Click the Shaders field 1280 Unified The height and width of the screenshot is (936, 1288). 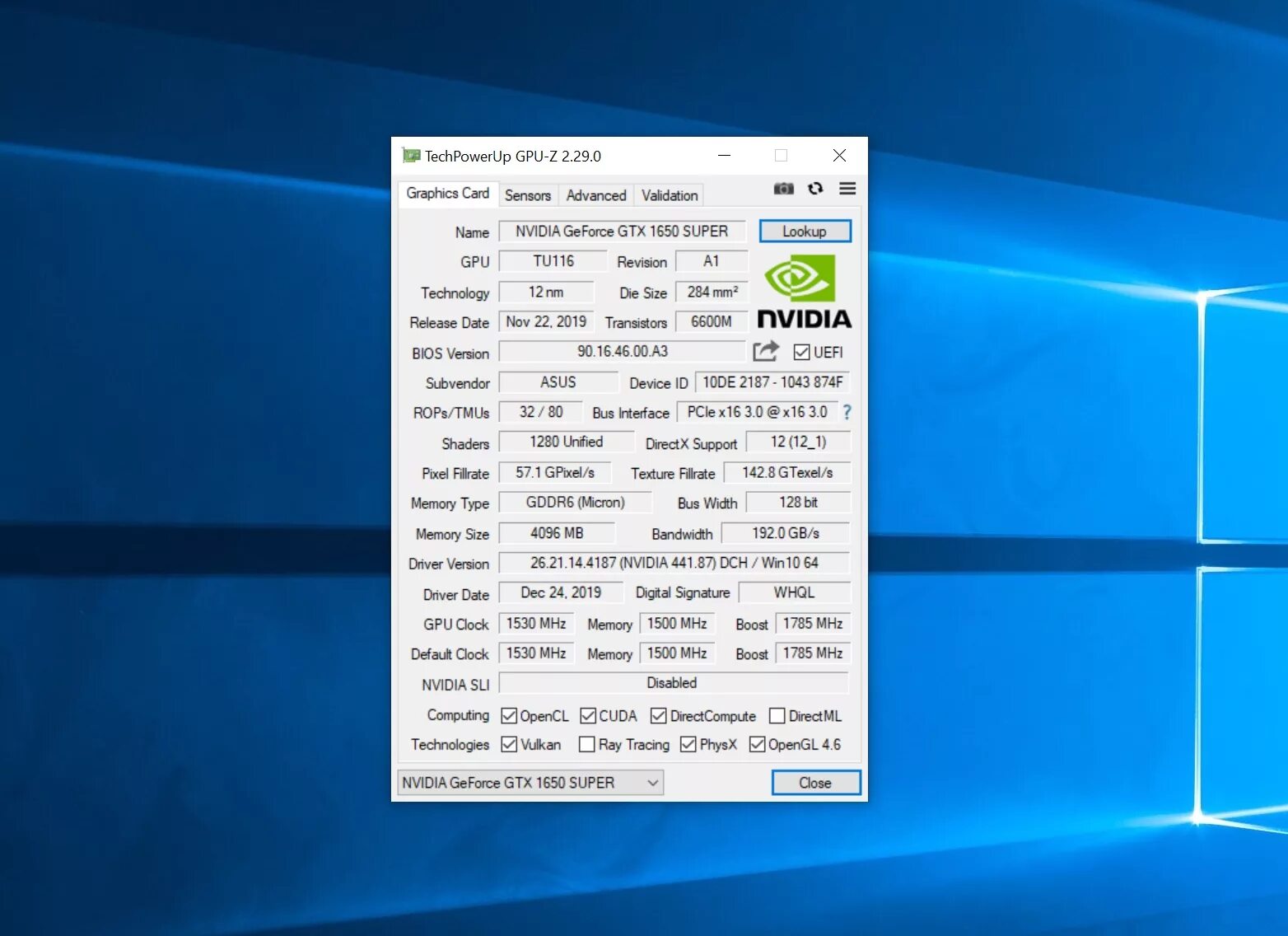pyautogui.click(x=567, y=442)
